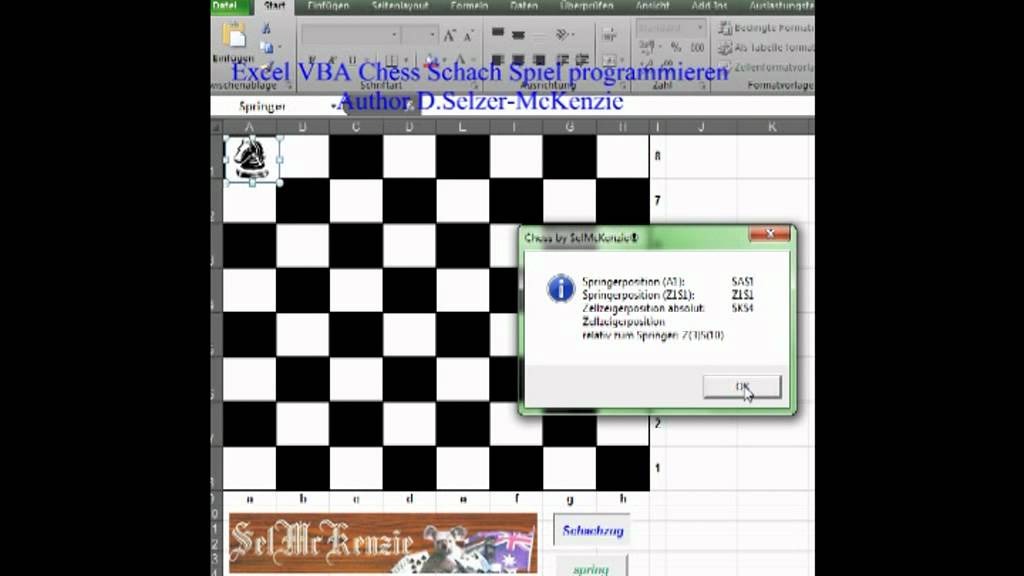This screenshot has width=1024, height=576.
Task: Click the cut scissors icon
Action: point(266,28)
